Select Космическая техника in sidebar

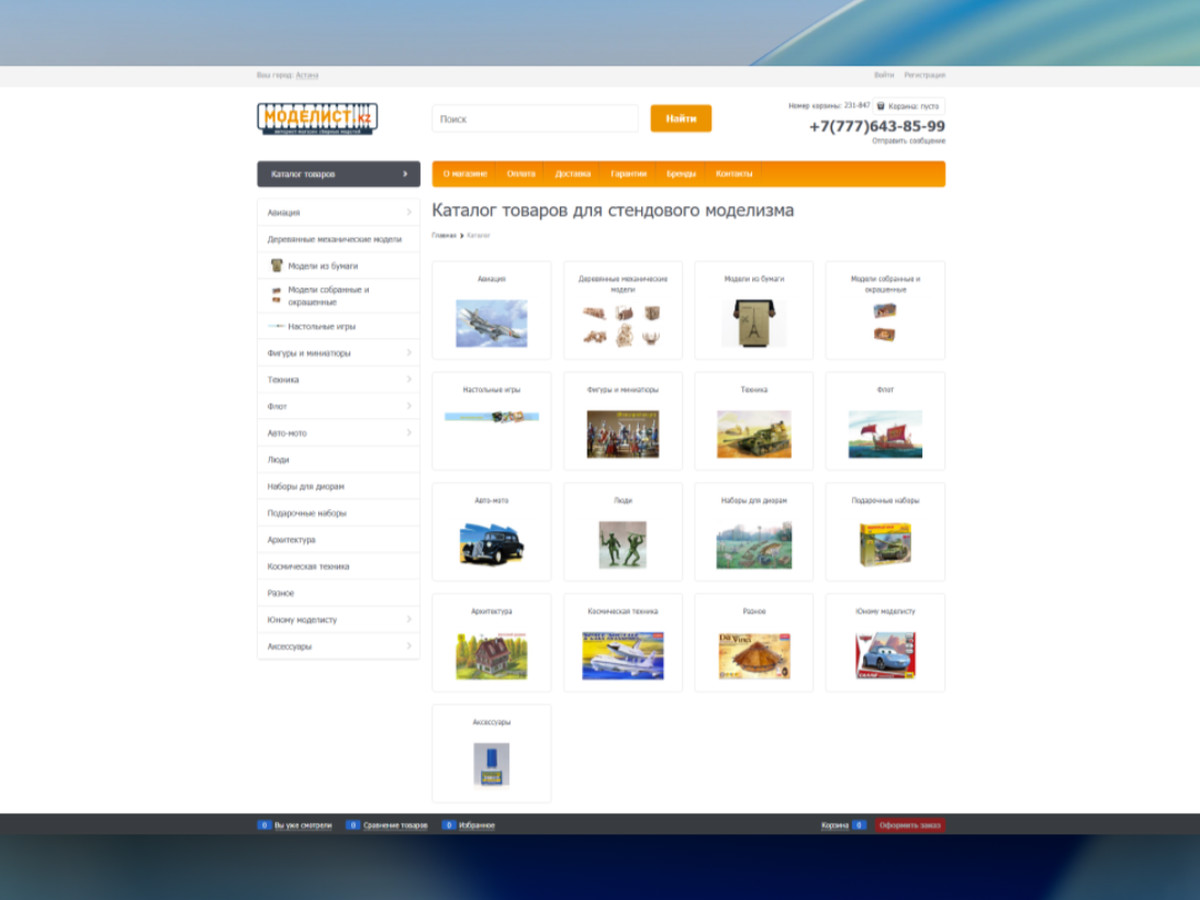coord(338,566)
